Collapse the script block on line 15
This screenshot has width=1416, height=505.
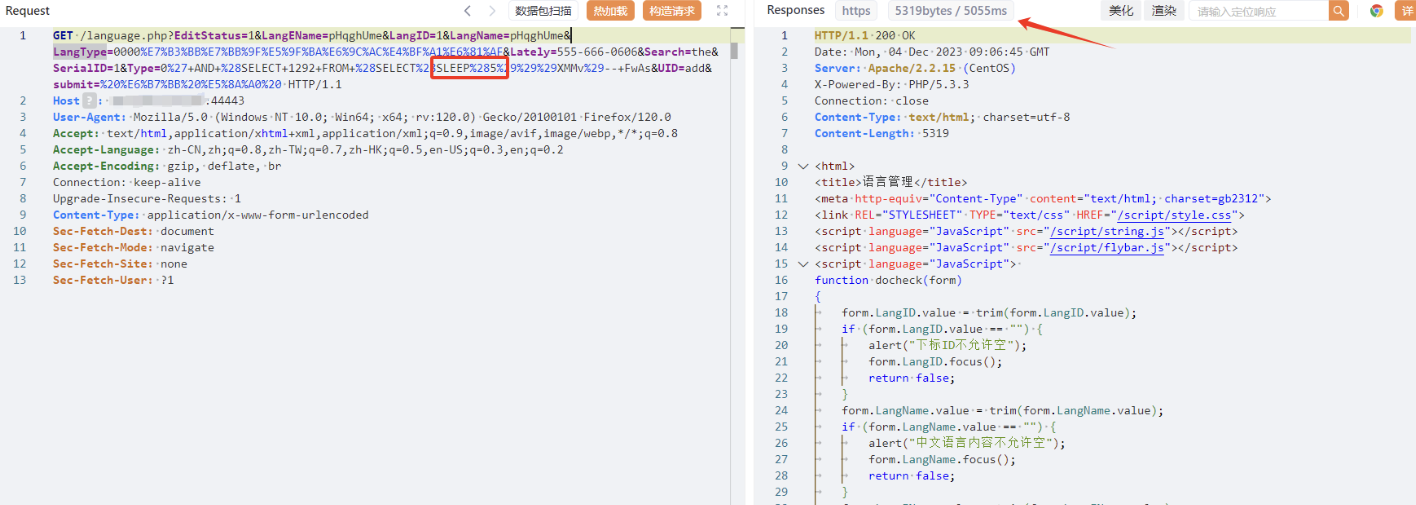click(x=803, y=264)
